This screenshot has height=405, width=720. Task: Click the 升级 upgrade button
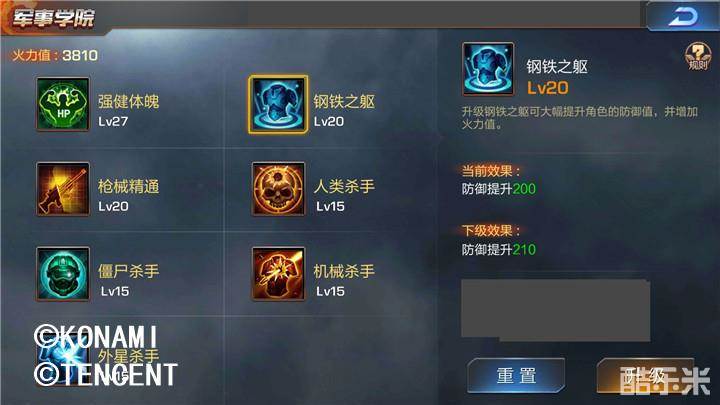(645, 376)
